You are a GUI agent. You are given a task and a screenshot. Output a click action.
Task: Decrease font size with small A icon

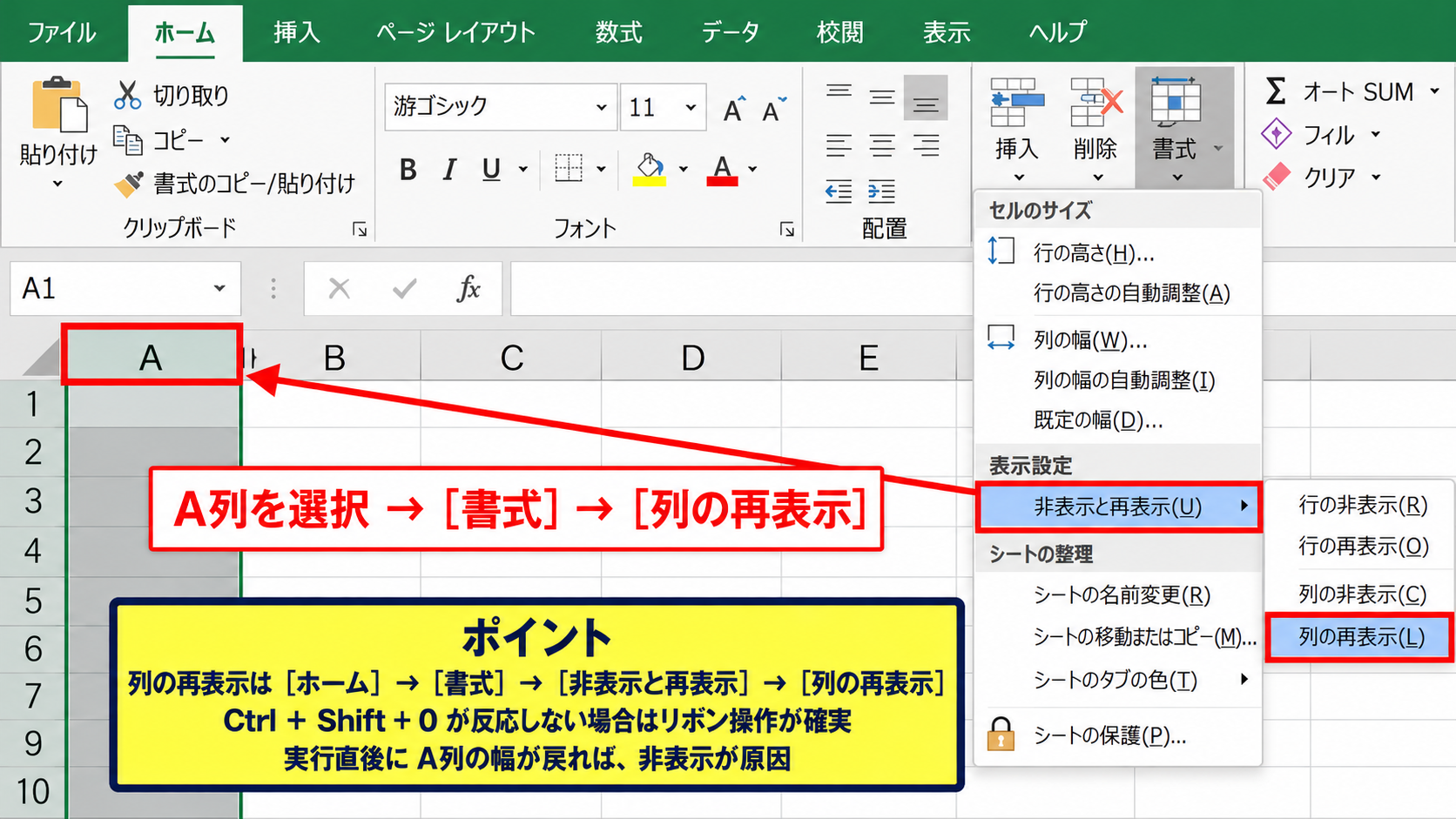point(774,109)
